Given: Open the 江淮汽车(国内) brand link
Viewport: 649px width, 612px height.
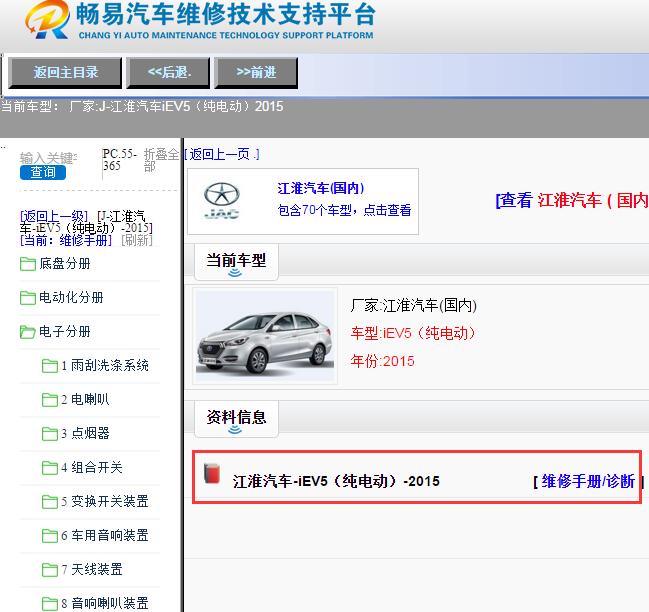Looking at the screenshot, I should pos(321,188).
